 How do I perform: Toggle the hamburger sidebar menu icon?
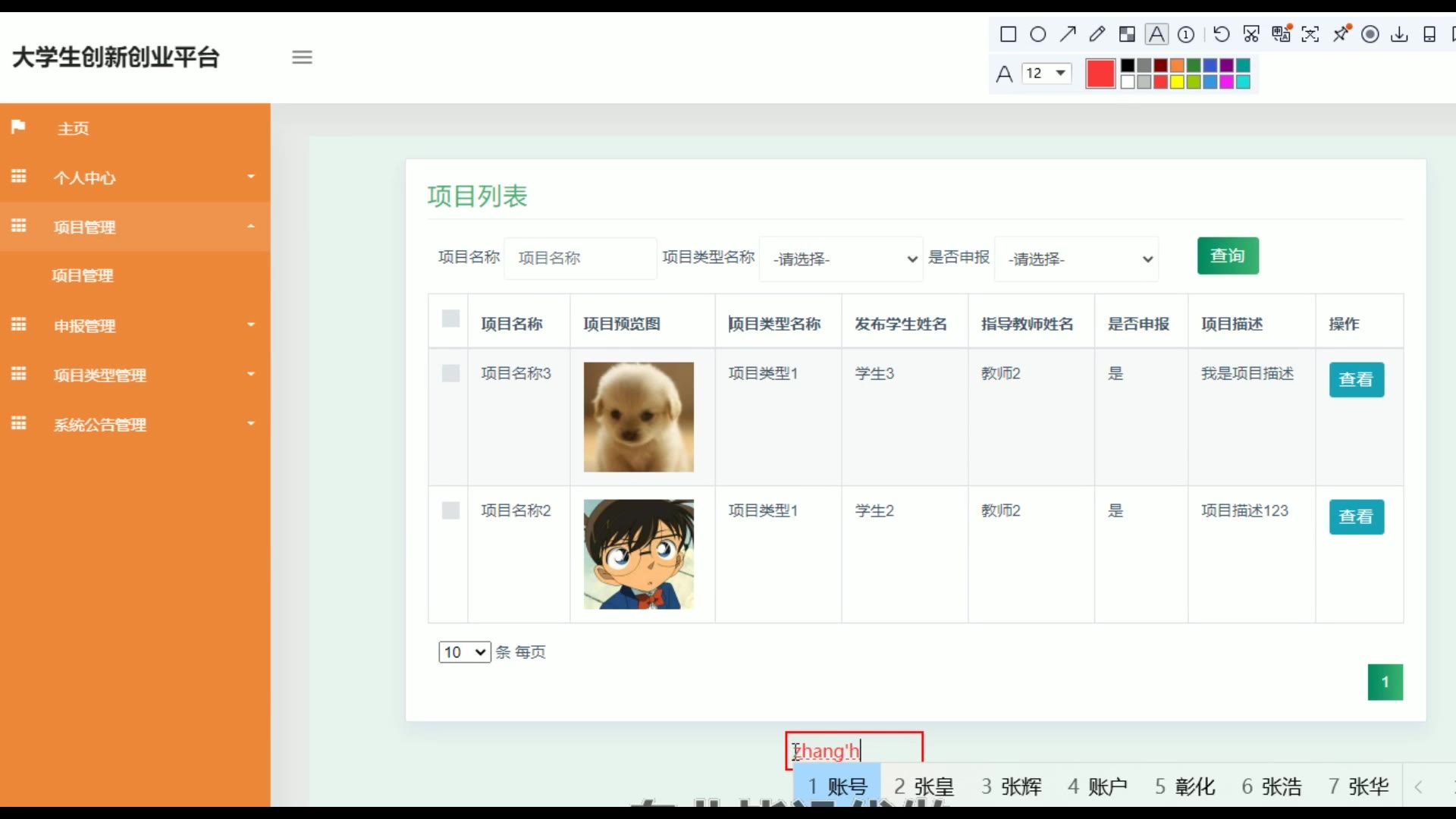(x=302, y=57)
